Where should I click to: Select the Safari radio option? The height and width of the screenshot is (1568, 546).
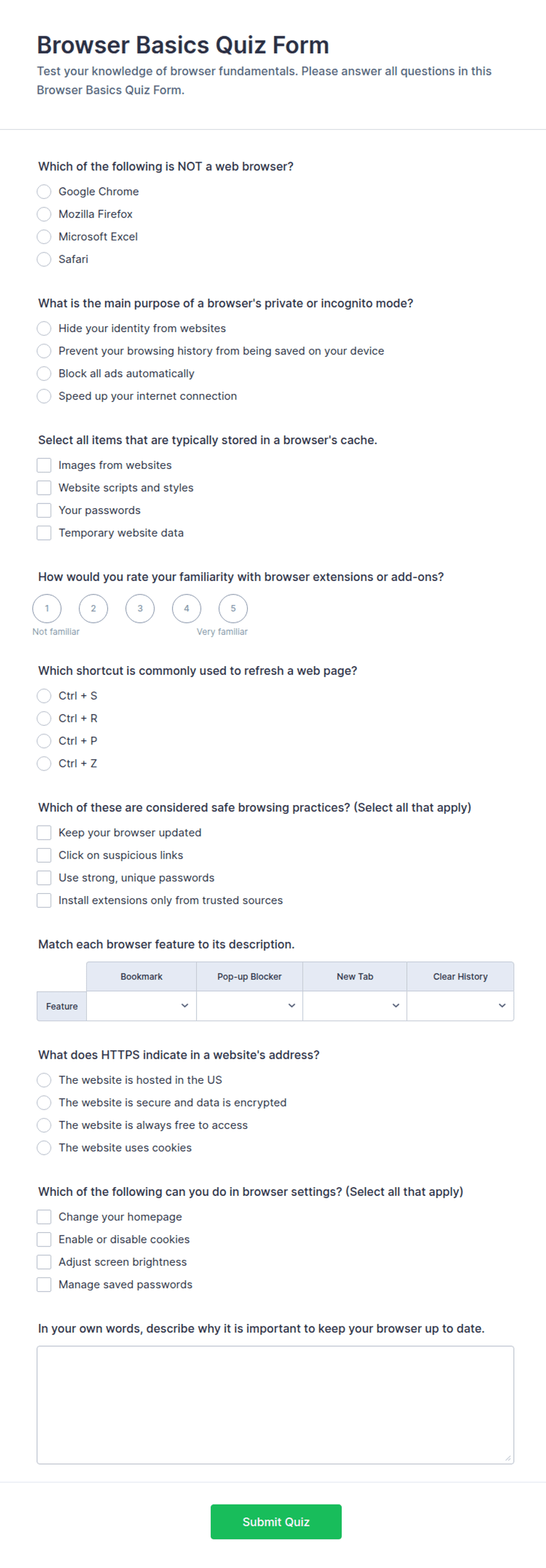[44, 259]
